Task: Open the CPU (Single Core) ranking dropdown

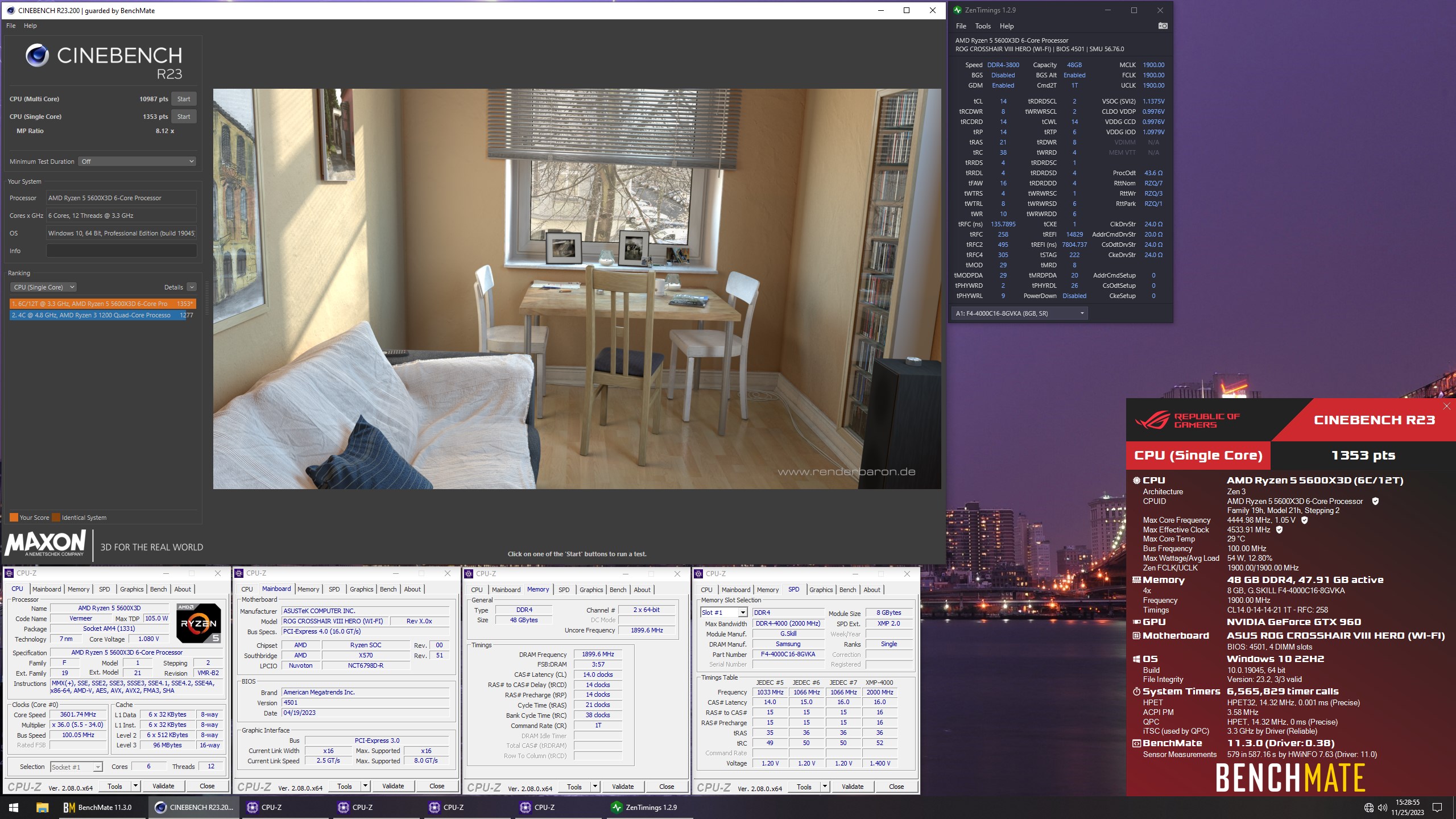Action: (43, 287)
